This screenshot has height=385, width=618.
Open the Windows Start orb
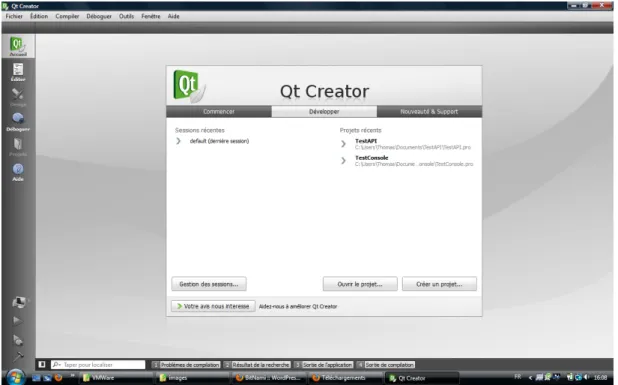point(15,378)
